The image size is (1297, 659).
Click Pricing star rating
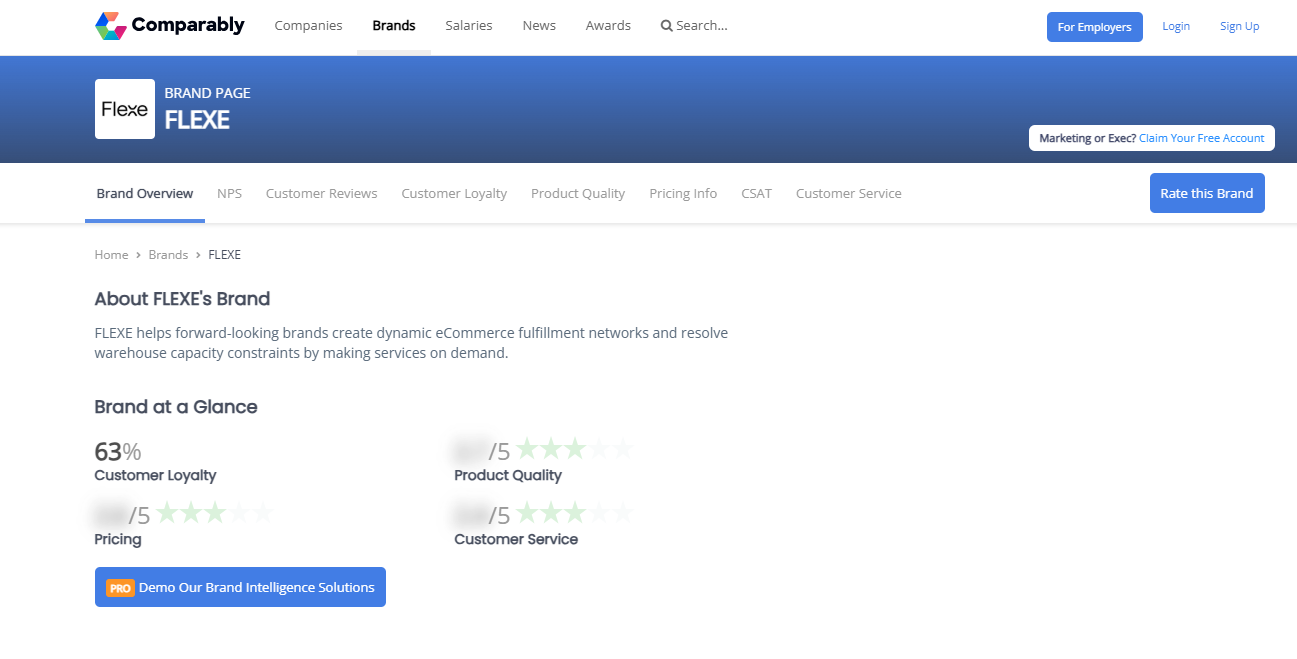214,513
